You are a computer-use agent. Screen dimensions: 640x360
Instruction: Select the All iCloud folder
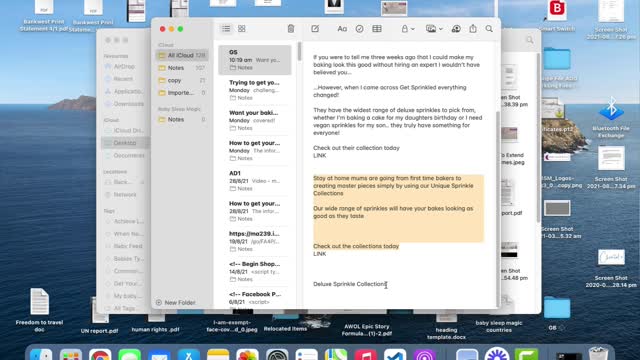182,55
